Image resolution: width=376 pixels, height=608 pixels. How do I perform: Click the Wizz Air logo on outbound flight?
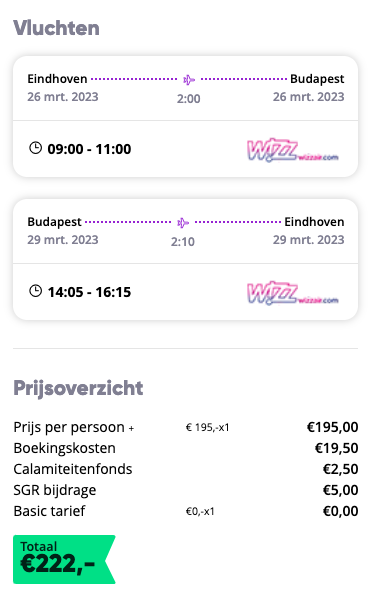(x=293, y=150)
